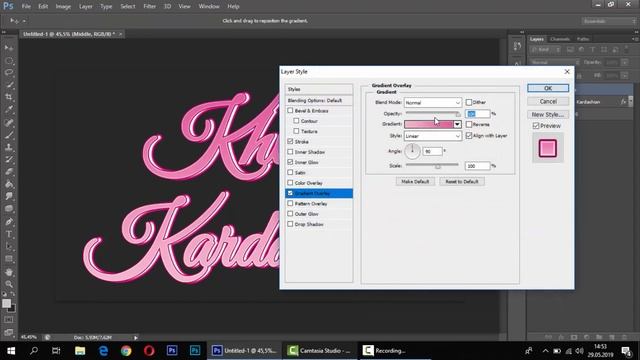Viewport: 640px width, 360px height.
Task: Change screen mode at toolbar bottom
Action: 9,332
